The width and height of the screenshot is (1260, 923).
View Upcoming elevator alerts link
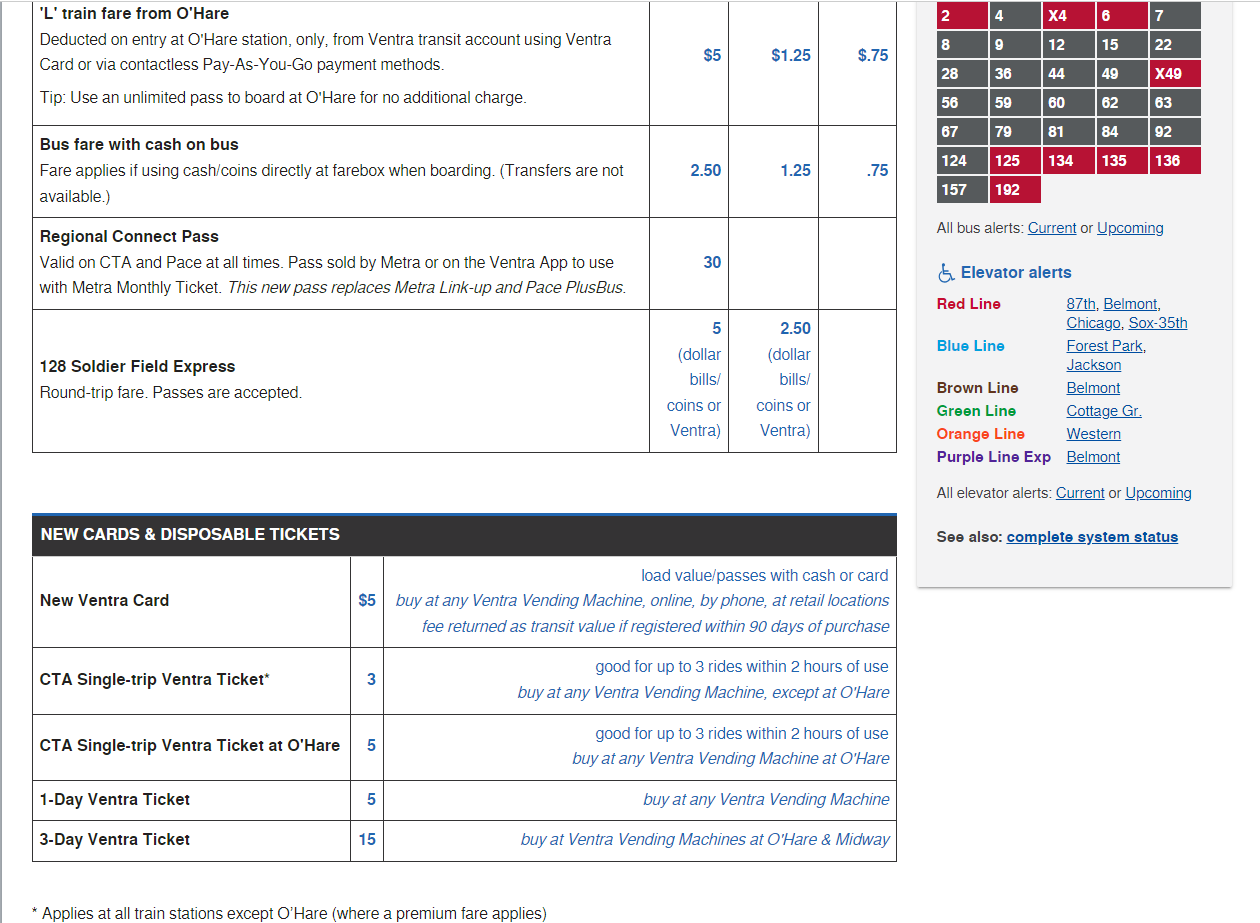point(1158,493)
